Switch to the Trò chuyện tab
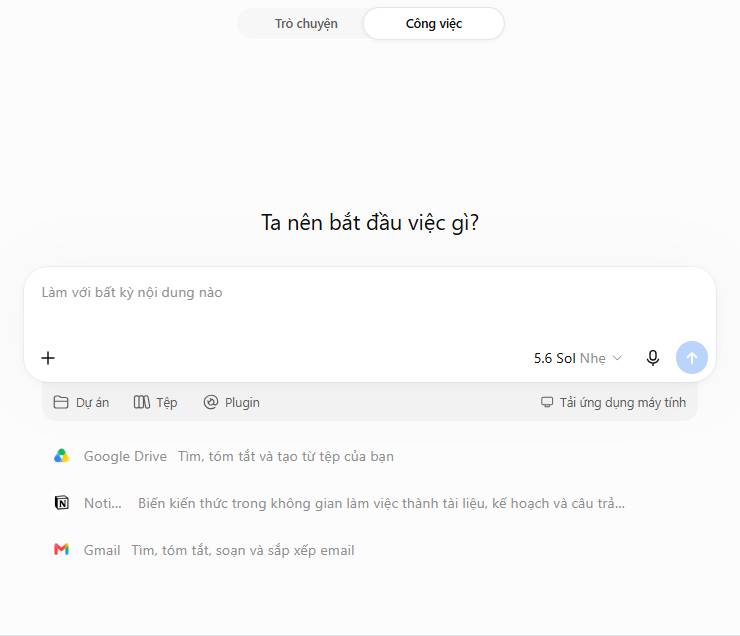 [306, 24]
